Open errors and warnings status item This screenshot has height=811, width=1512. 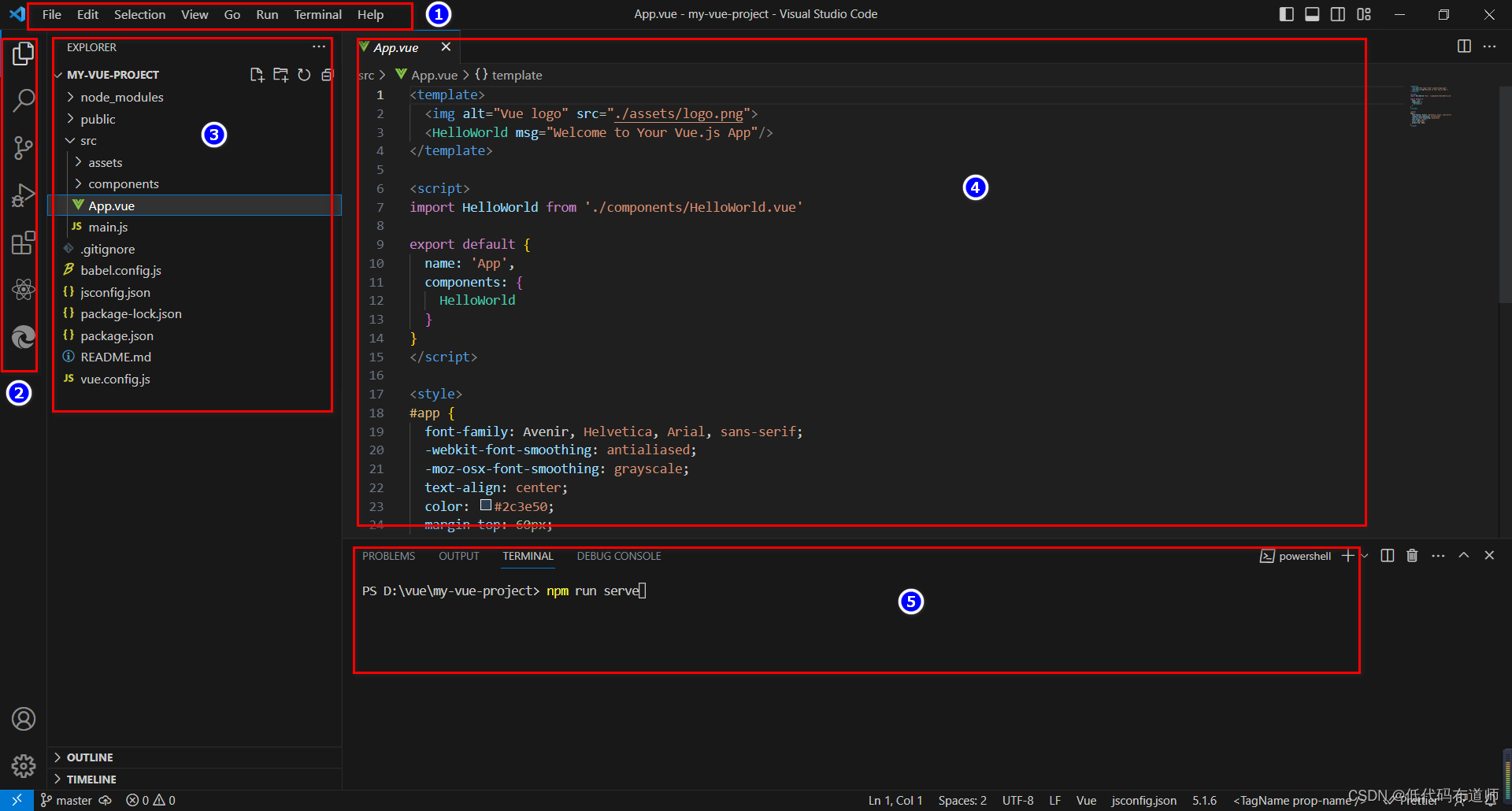point(151,800)
